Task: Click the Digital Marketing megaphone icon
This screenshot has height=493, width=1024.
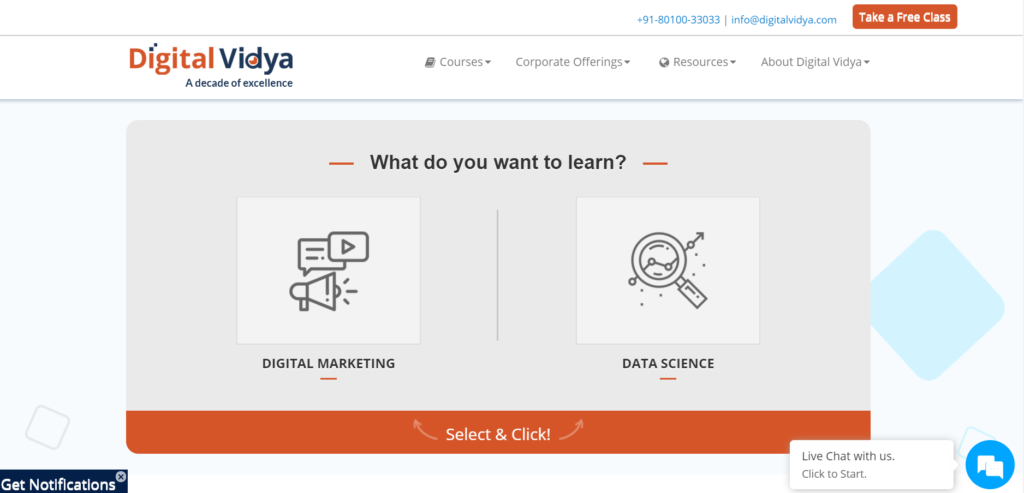Action: (328, 270)
